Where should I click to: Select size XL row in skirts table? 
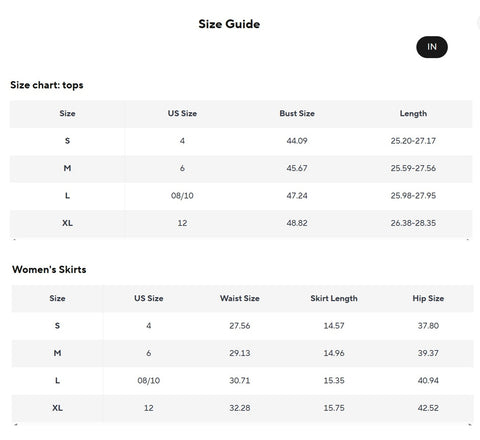pos(243,408)
